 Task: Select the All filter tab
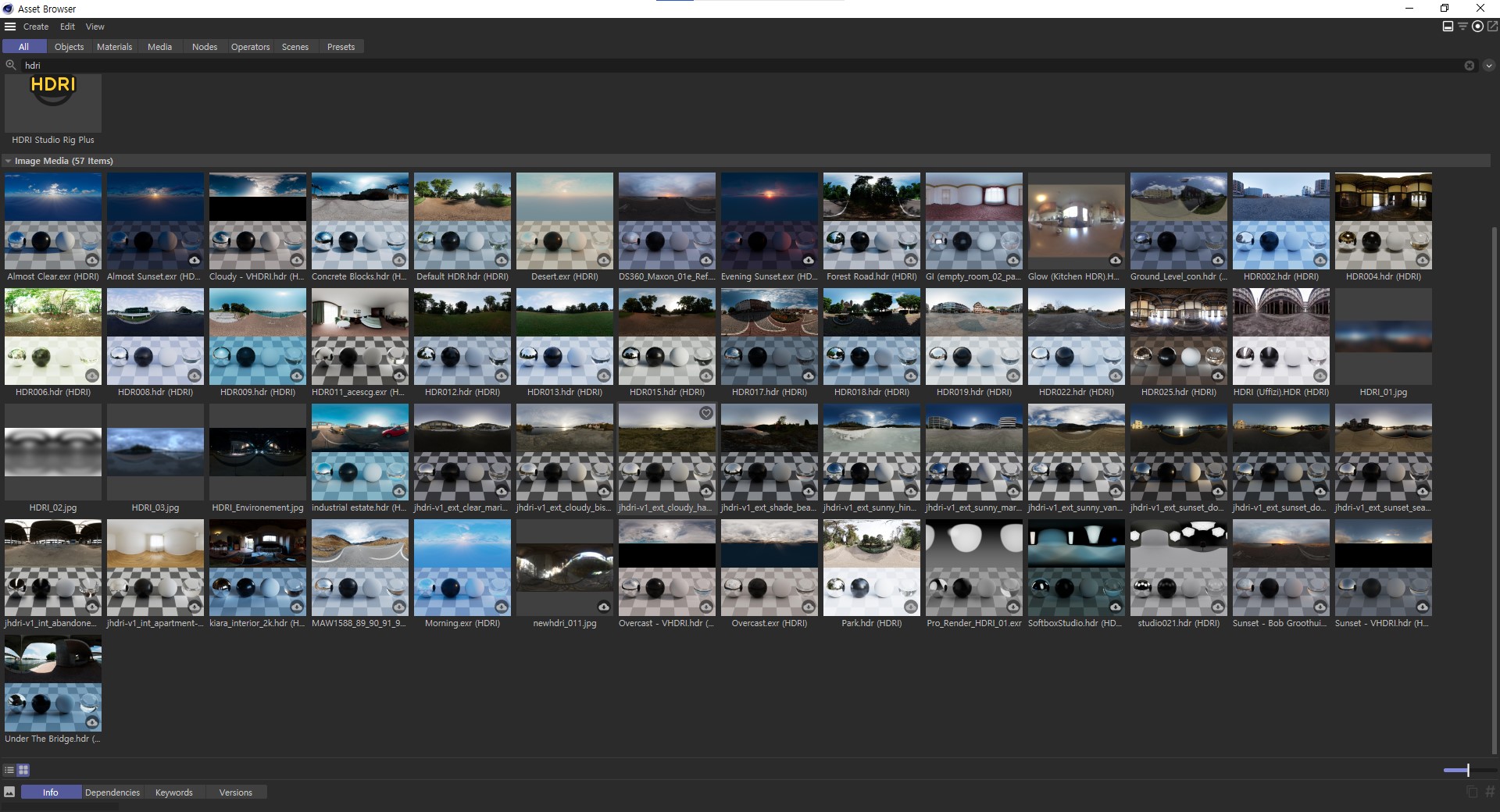pos(24,47)
